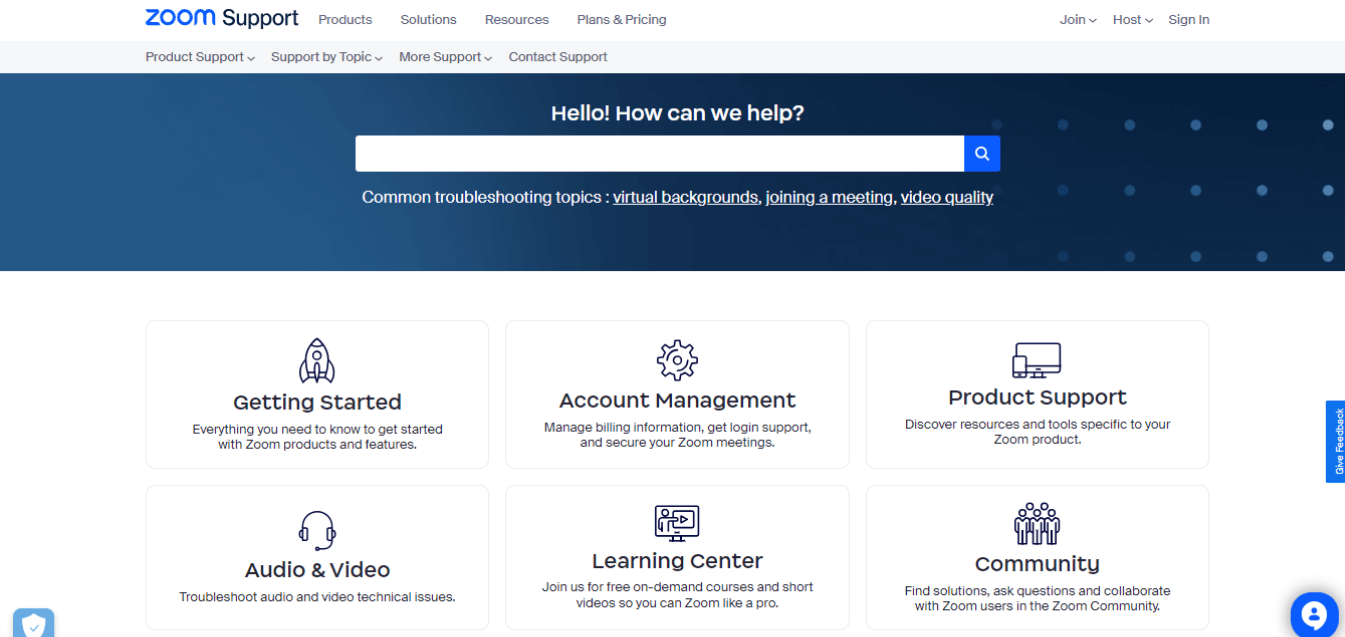Open the video quality troubleshooting link
Image resolution: width=1345 pixels, height=637 pixels.
(947, 197)
